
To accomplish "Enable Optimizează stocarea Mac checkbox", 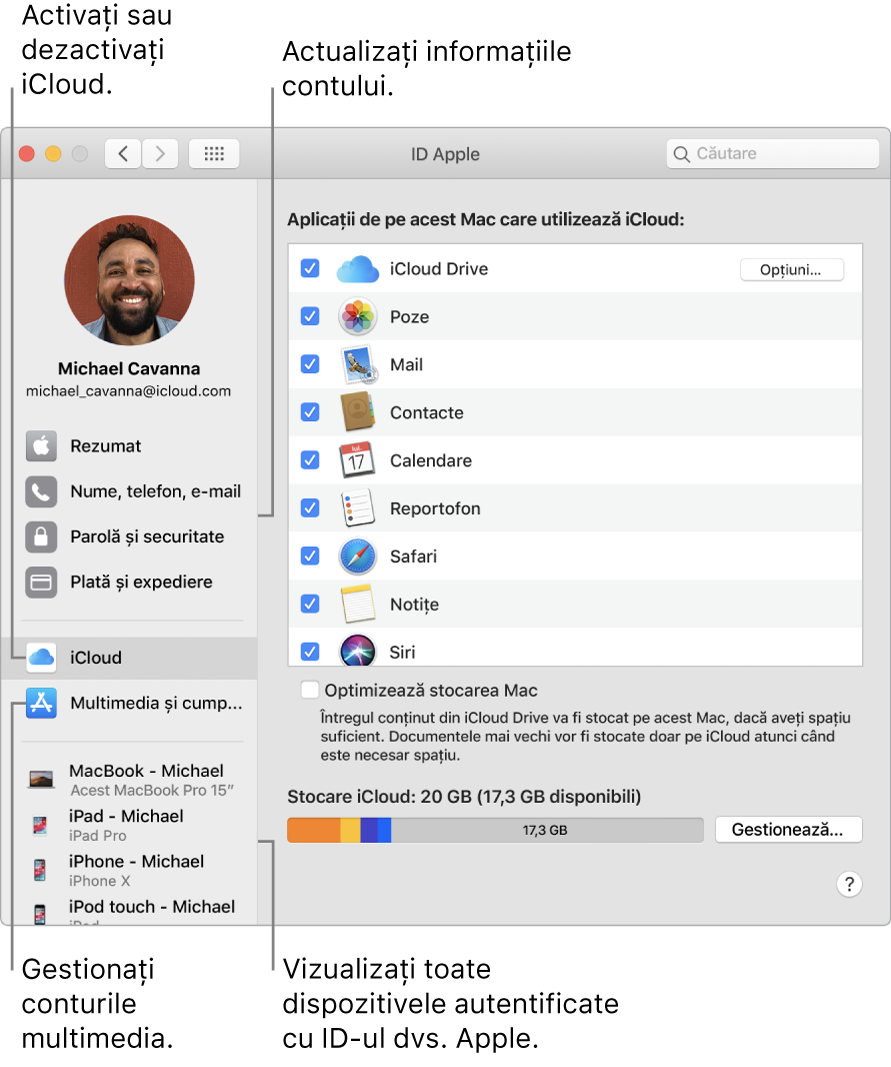I will tap(310, 690).
